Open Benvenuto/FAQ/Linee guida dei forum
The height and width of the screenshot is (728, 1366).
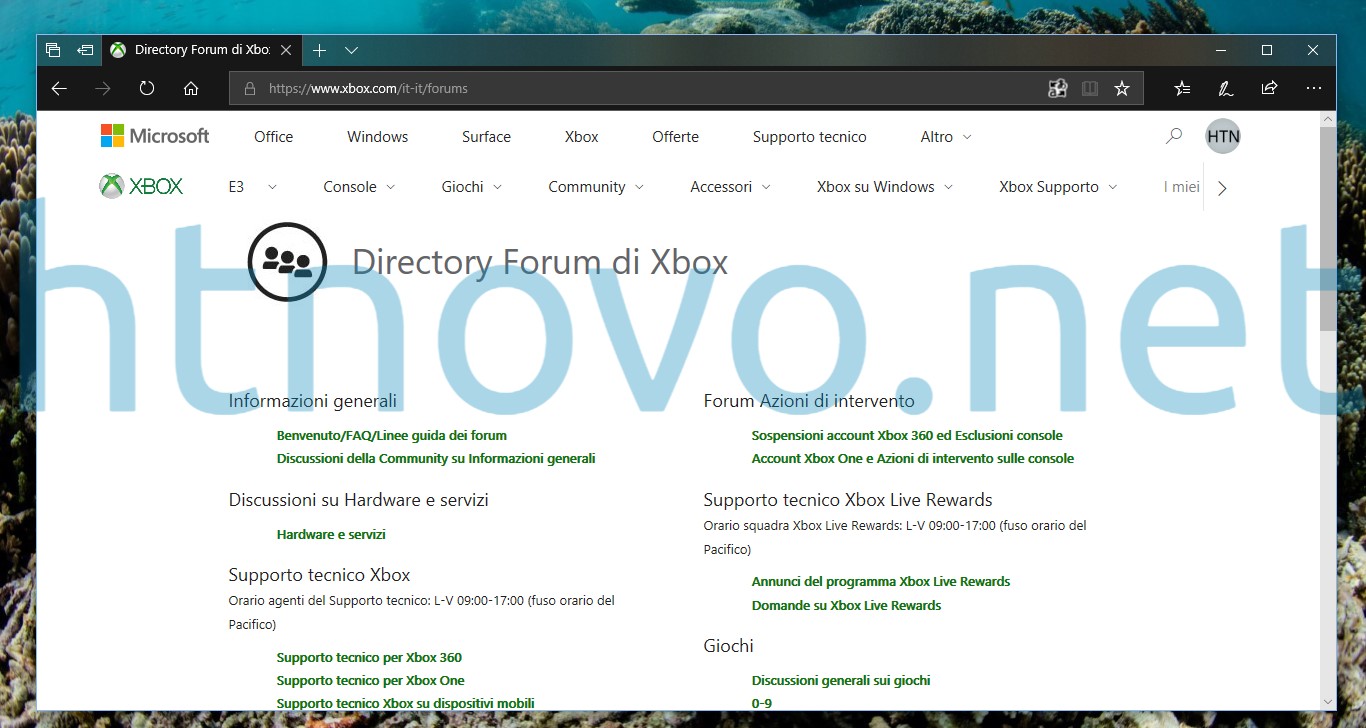tap(391, 435)
